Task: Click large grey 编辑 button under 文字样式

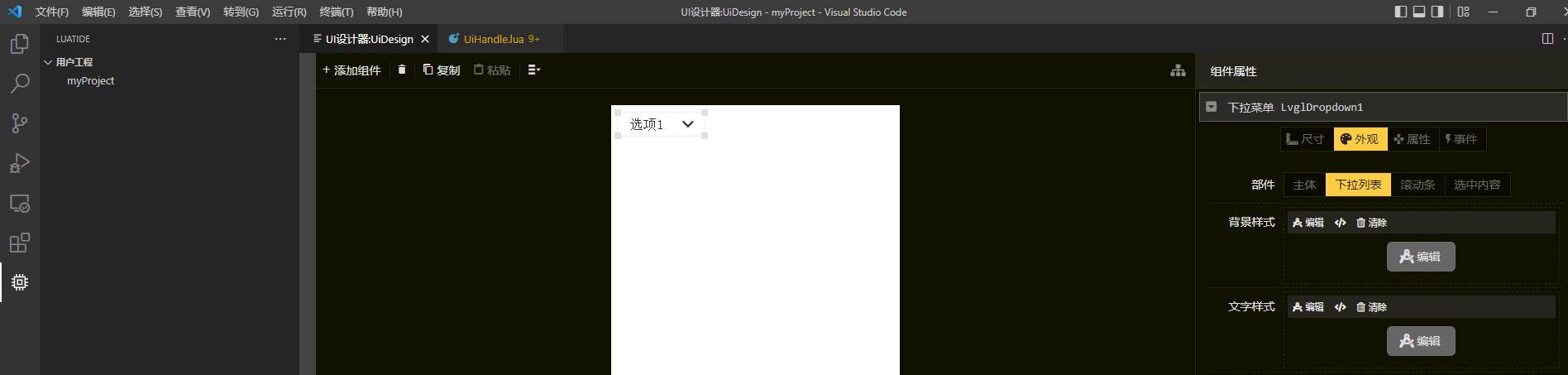Action: point(1421,341)
